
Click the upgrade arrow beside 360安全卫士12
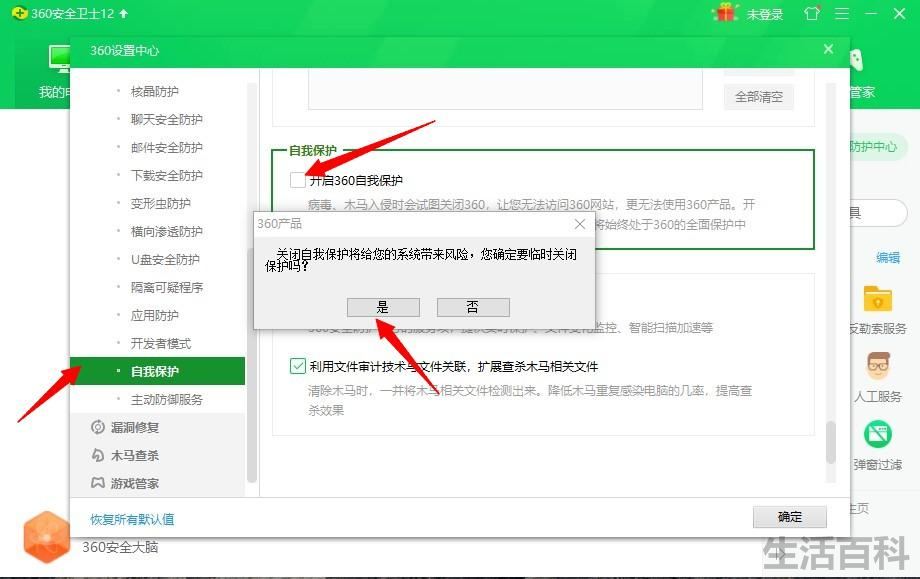point(123,13)
